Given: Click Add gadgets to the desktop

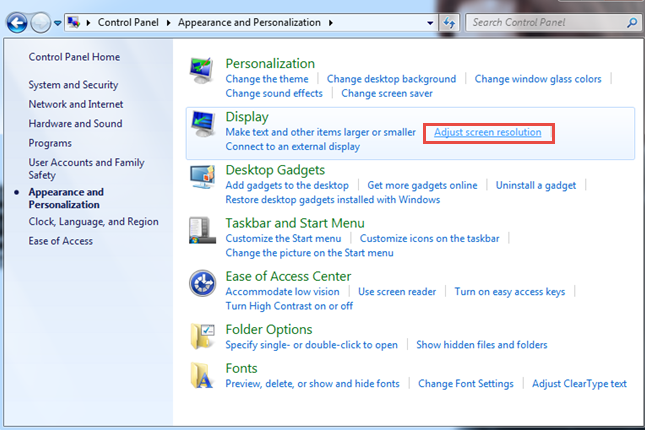Looking at the screenshot, I should tap(287, 185).
